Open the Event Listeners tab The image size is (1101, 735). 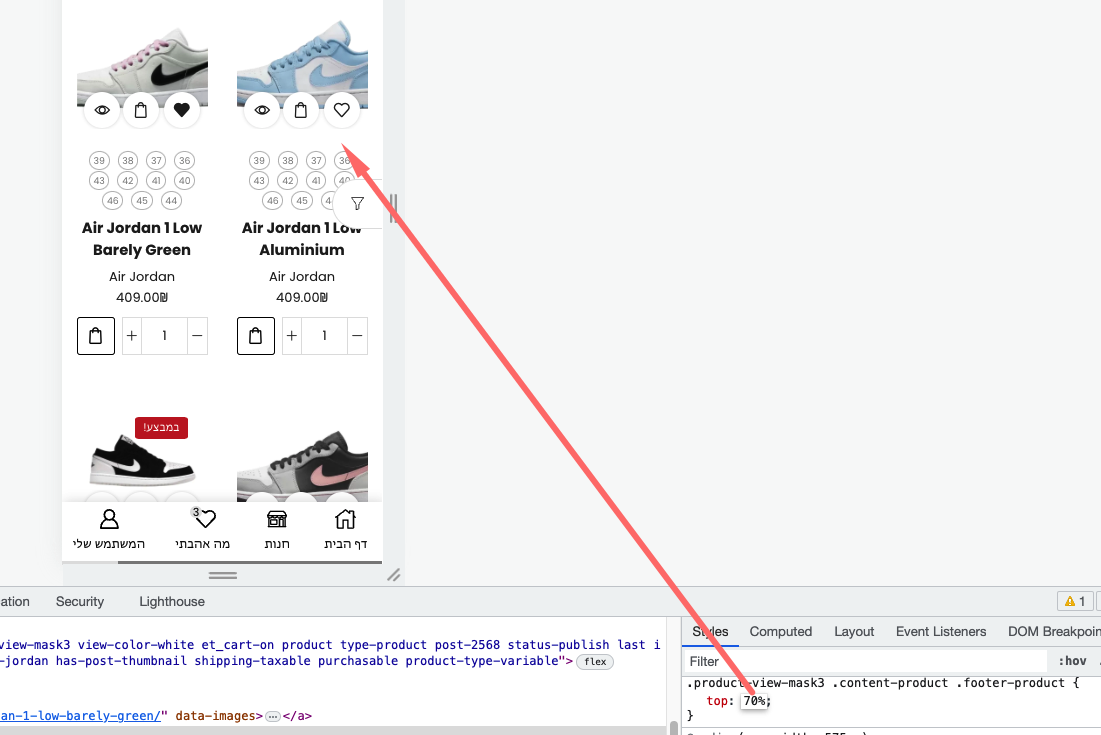[x=941, y=632]
